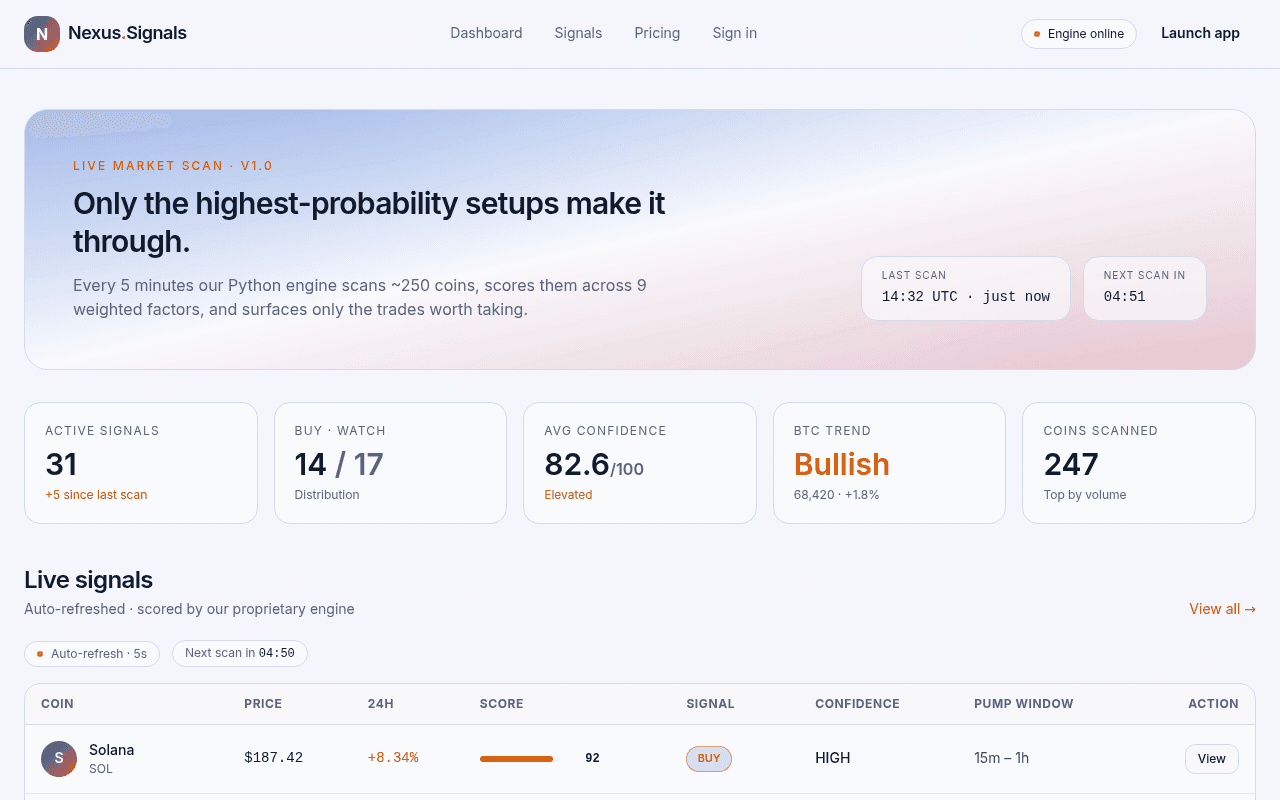This screenshot has height=800, width=1280.
Task: Click the SIGNAL column header
Action: pos(711,704)
